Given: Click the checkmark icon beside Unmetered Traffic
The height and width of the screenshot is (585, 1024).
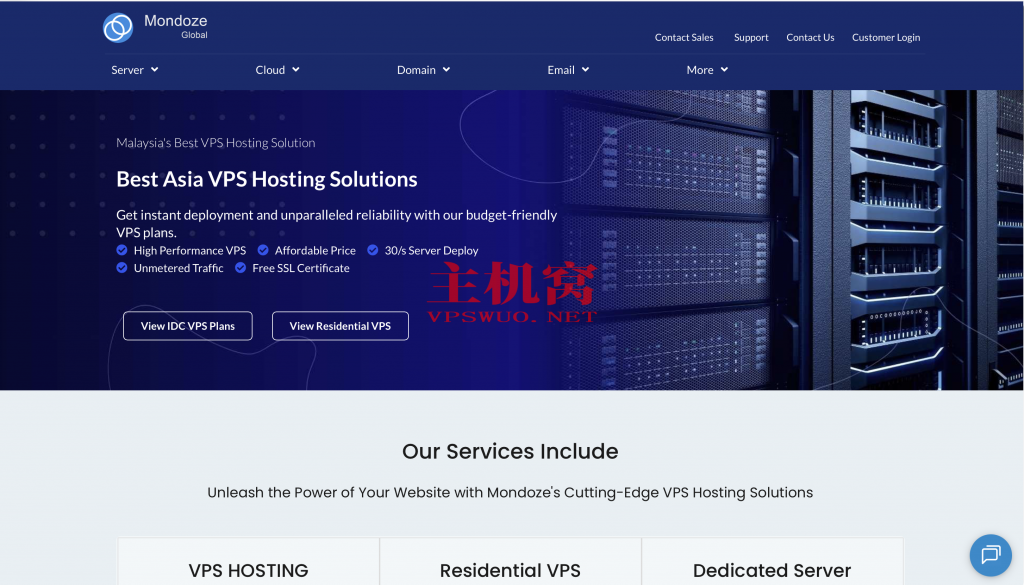Looking at the screenshot, I should point(123,268).
